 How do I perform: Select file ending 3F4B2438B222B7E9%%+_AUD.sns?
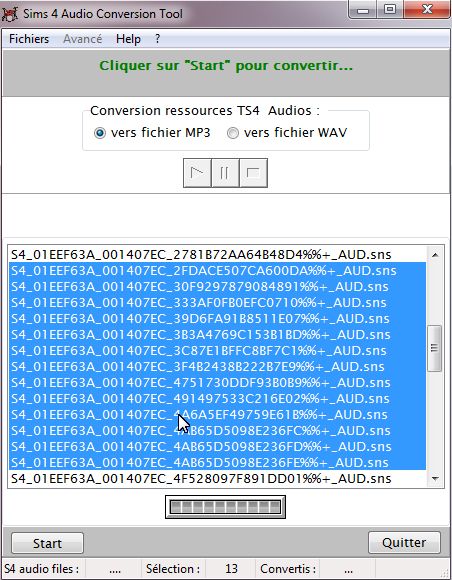tap(217, 367)
